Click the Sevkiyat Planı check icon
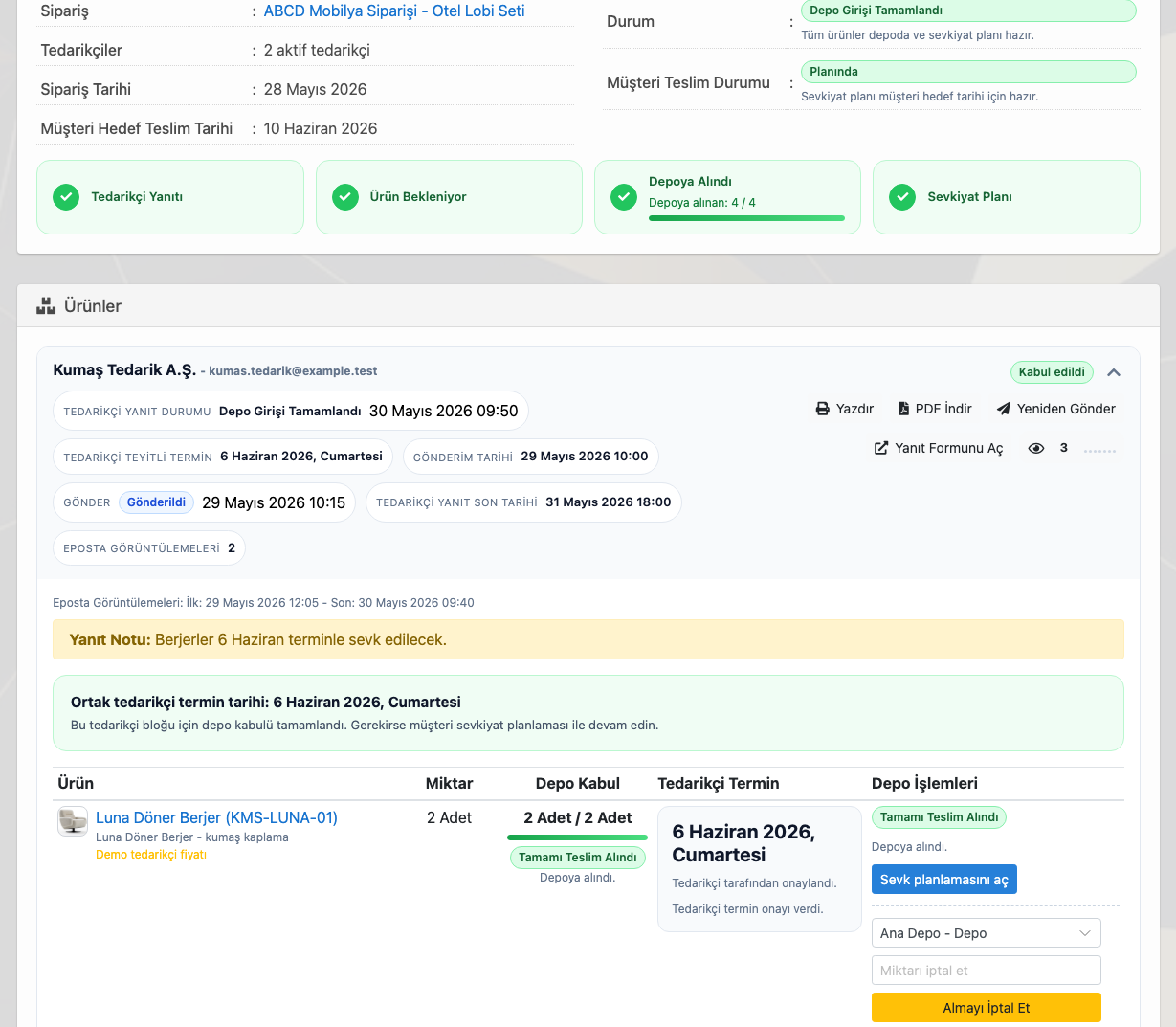This screenshot has width=1176, height=1027. [x=902, y=197]
